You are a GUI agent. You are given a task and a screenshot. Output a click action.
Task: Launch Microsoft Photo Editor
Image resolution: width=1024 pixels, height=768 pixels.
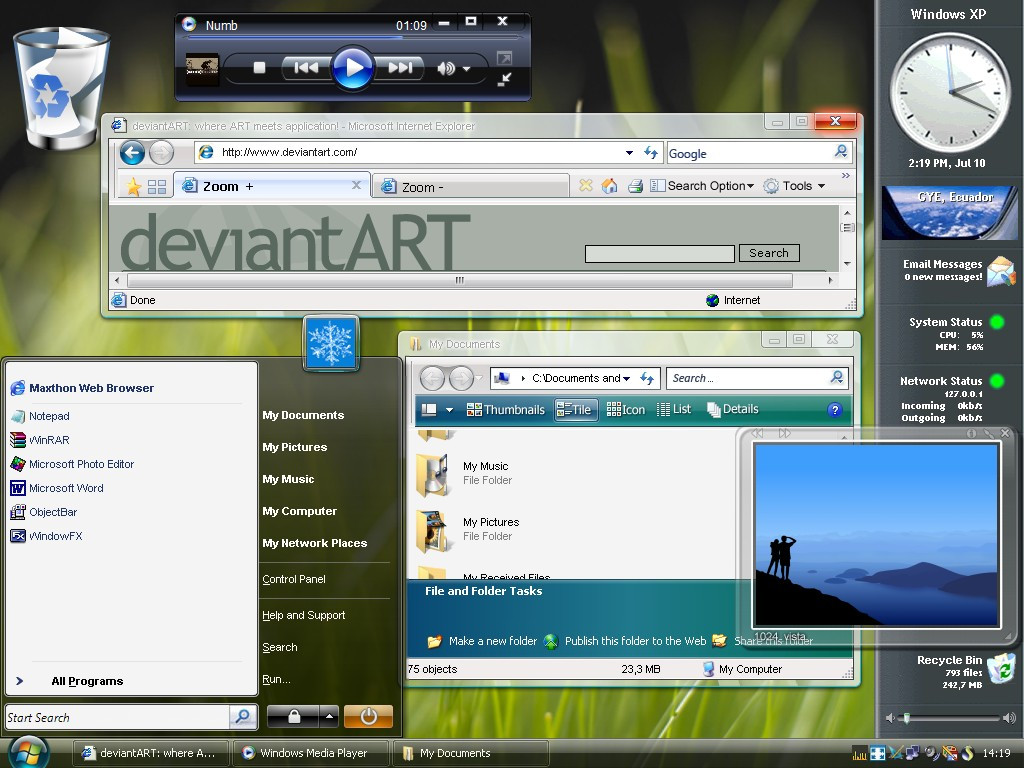(72, 464)
